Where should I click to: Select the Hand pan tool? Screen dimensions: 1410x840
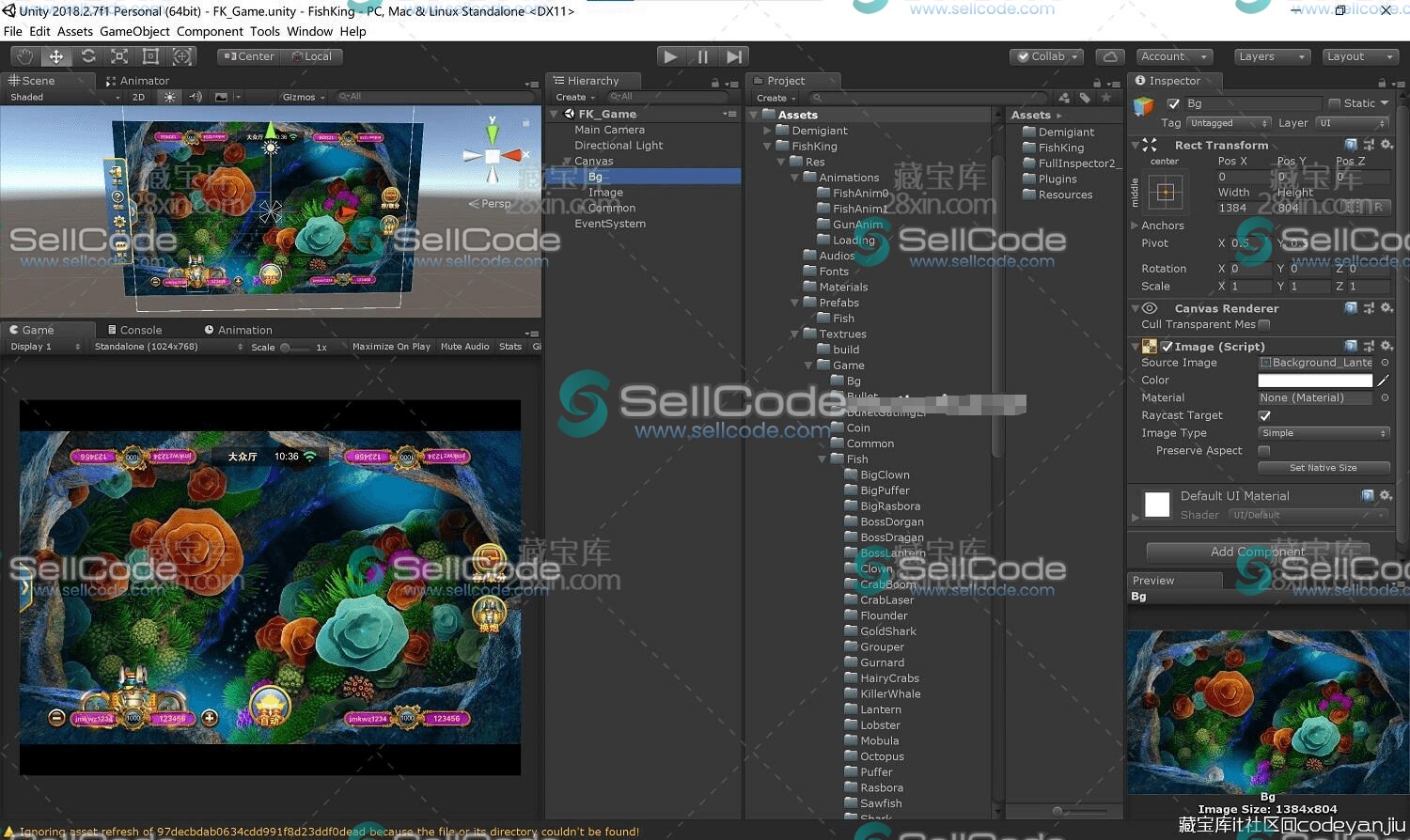(24, 56)
